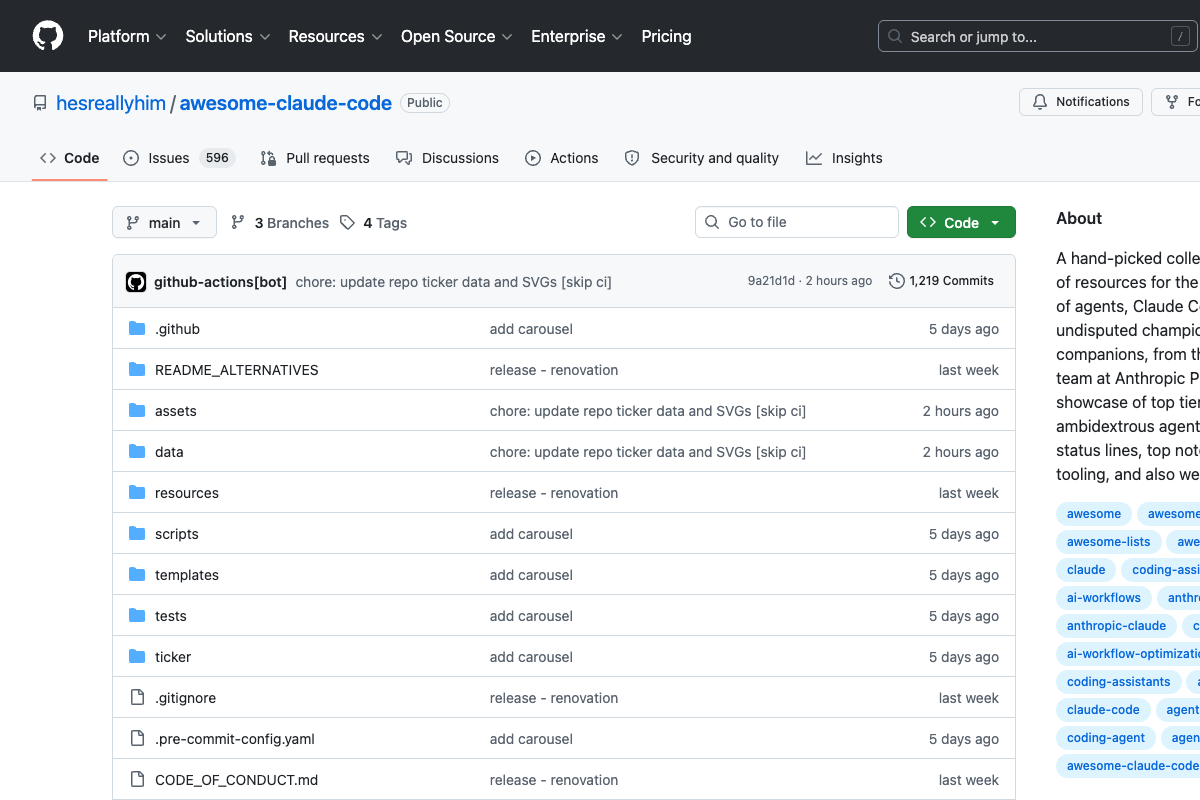Open the Security and quality tab
Screen dimensions: 1200x800
702,158
